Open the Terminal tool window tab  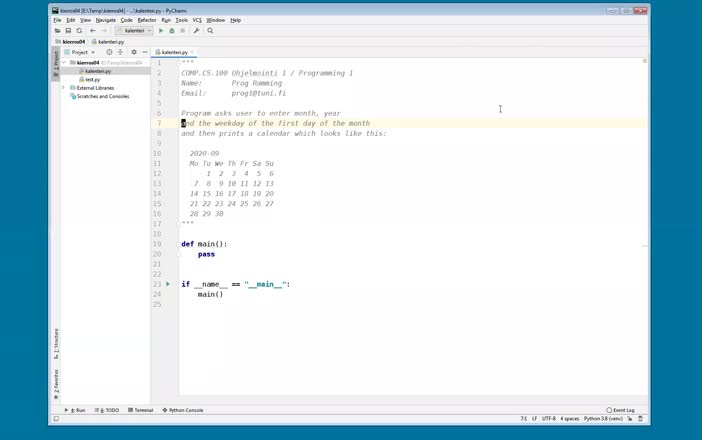click(x=141, y=410)
